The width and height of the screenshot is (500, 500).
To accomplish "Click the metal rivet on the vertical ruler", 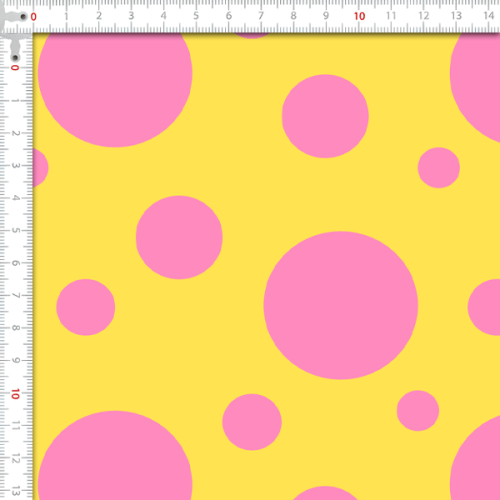I will pyautogui.click(x=15, y=58).
